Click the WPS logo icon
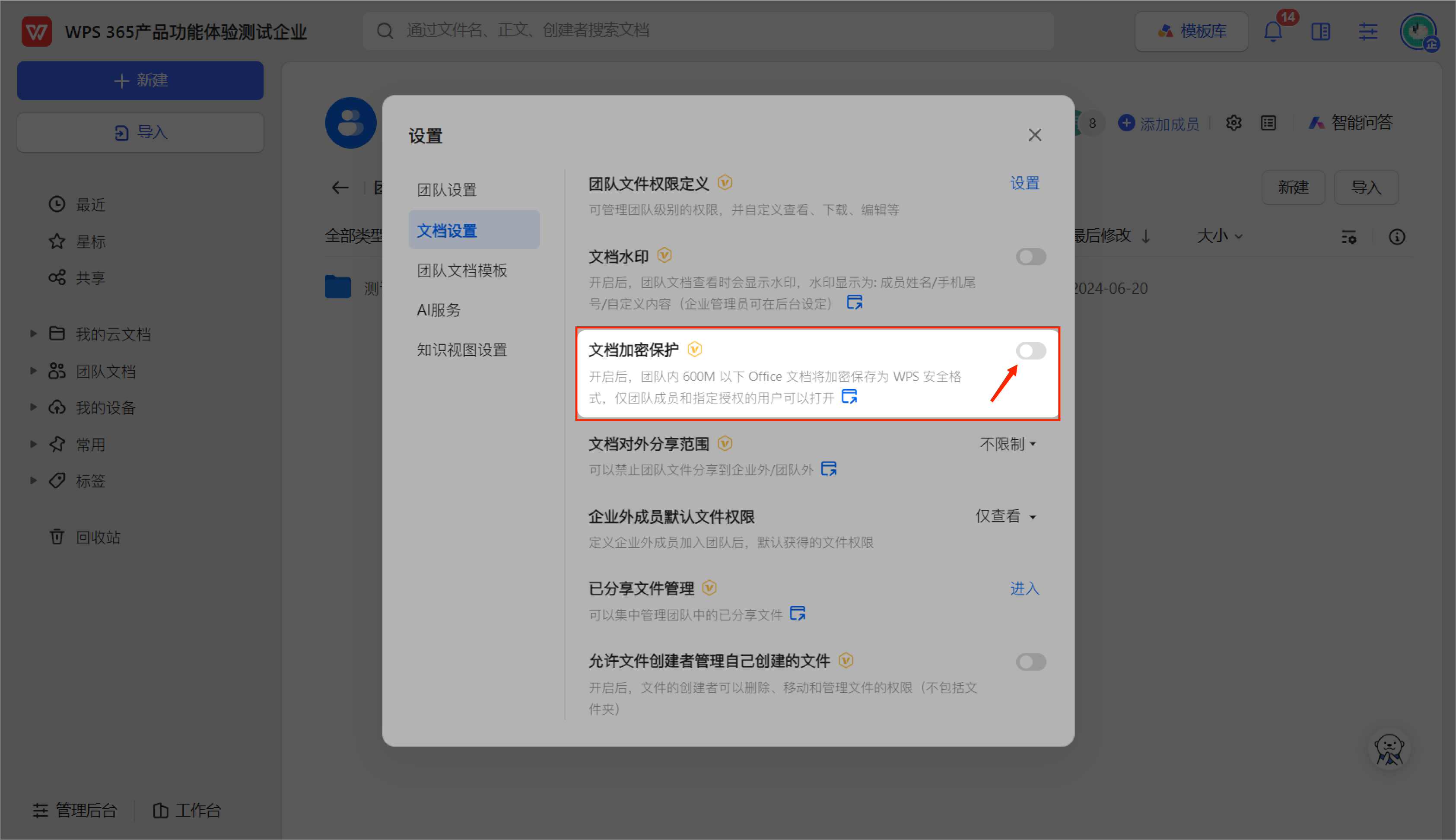The height and width of the screenshot is (840, 1456). pyautogui.click(x=36, y=32)
